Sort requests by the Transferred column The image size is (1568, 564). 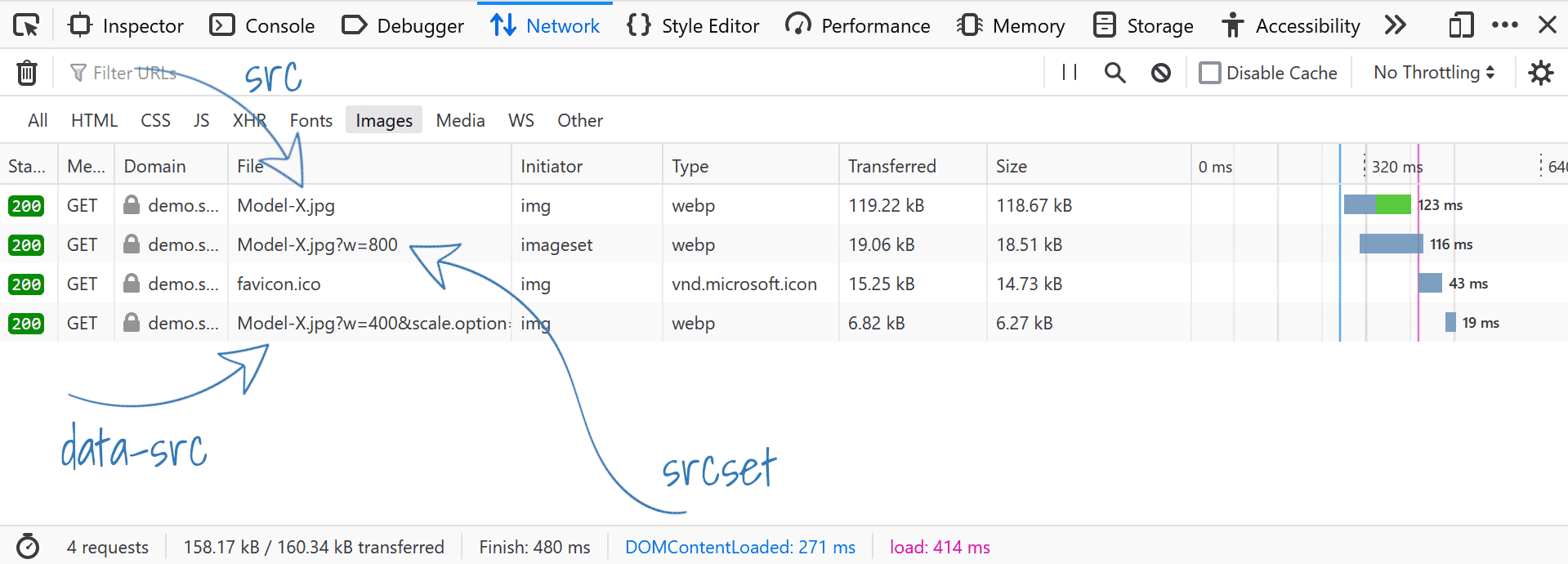tap(891, 165)
